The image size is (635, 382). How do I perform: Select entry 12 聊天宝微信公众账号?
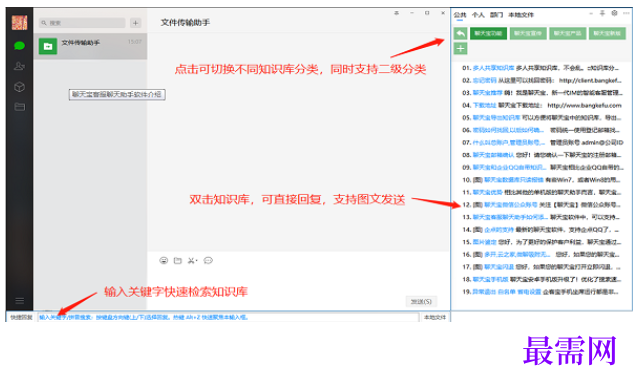click(x=542, y=205)
